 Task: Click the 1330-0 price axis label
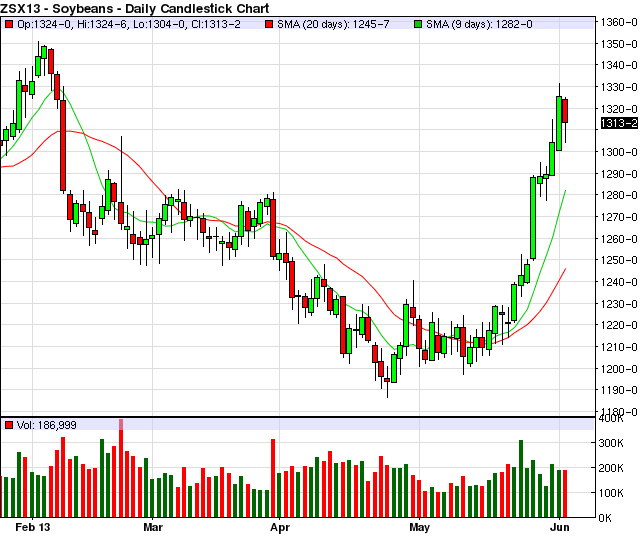coord(619,87)
